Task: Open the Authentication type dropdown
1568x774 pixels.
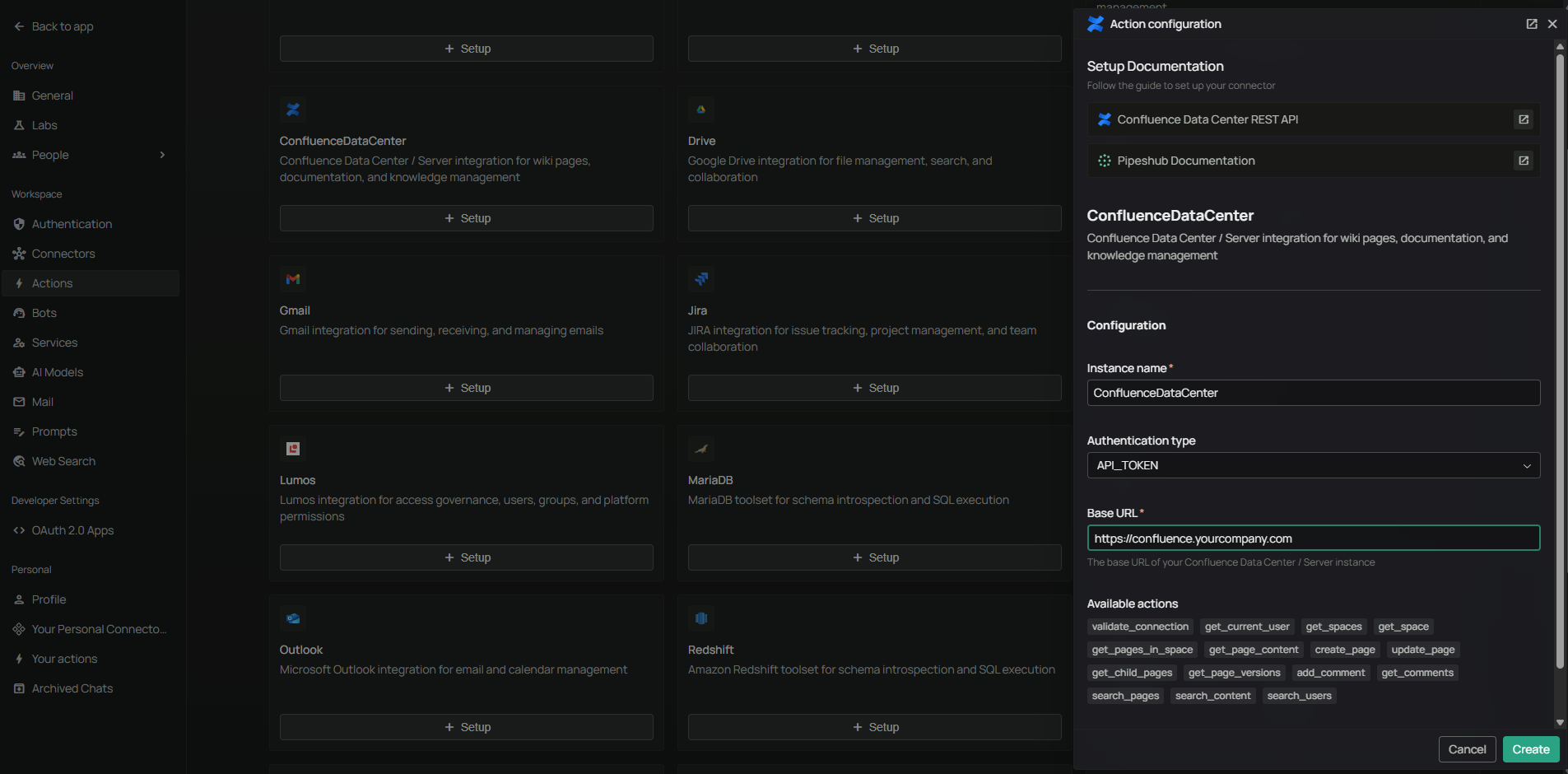Action: (1314, 465)
